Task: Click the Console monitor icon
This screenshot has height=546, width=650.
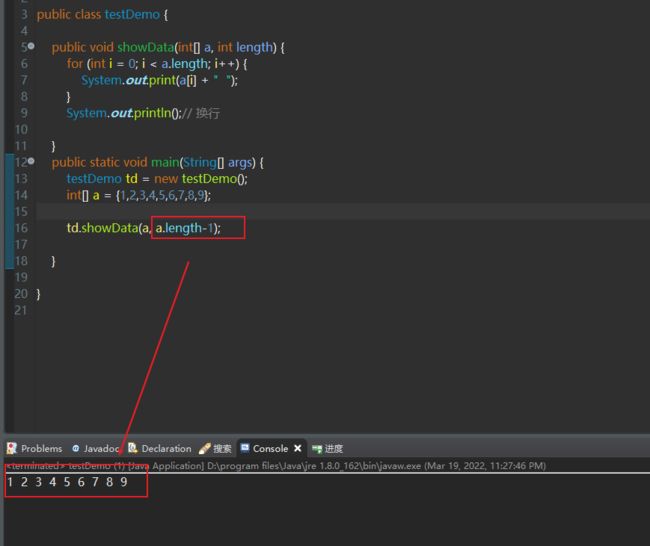Action: 245,448
